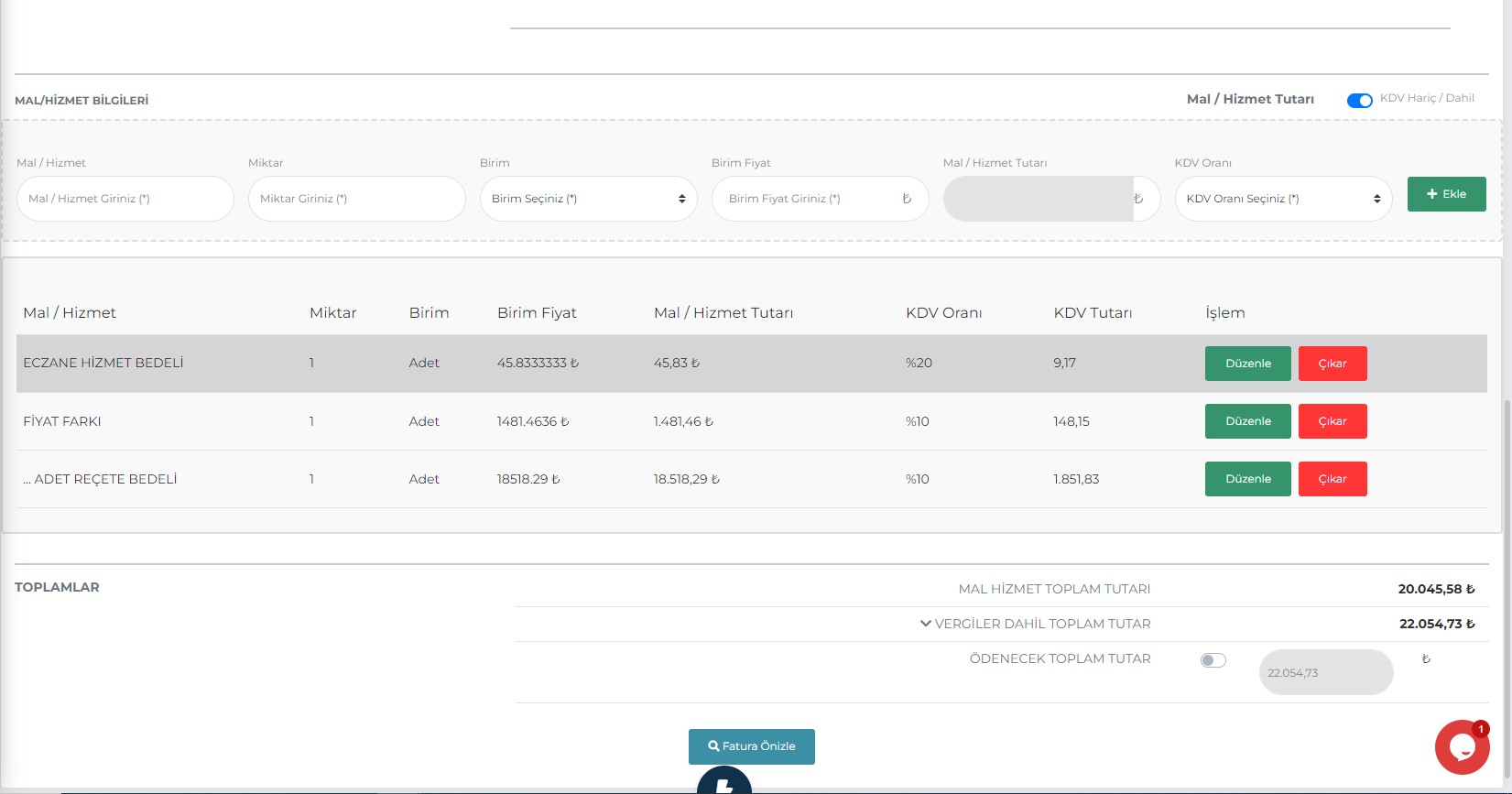Click the green Ekle button
Screen dimensions: 1512x794
click(x=1446, y=194)
